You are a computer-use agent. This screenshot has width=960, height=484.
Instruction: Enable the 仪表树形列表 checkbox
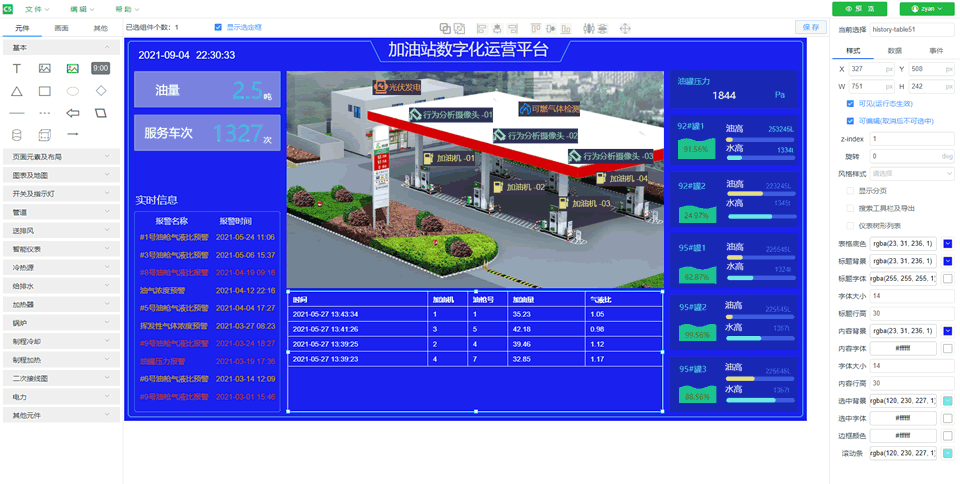coord(850,226)
